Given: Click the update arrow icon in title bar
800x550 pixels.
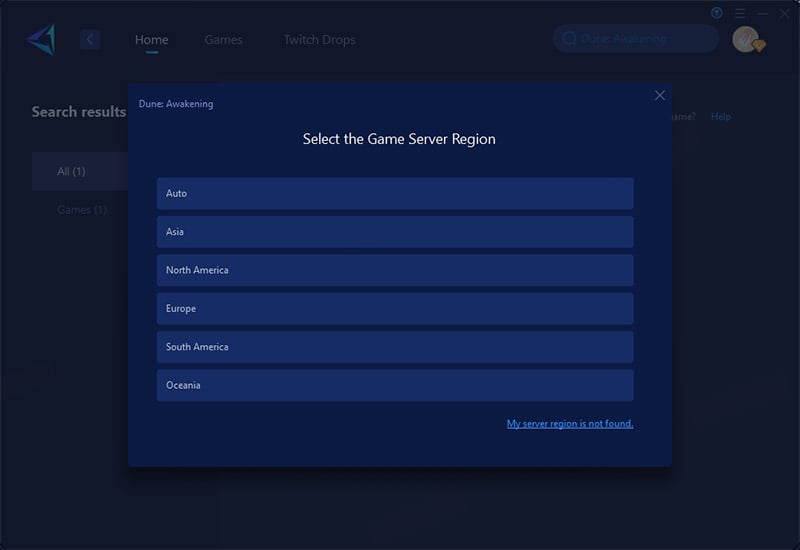Looking at the screenshot, I should 717,13.
